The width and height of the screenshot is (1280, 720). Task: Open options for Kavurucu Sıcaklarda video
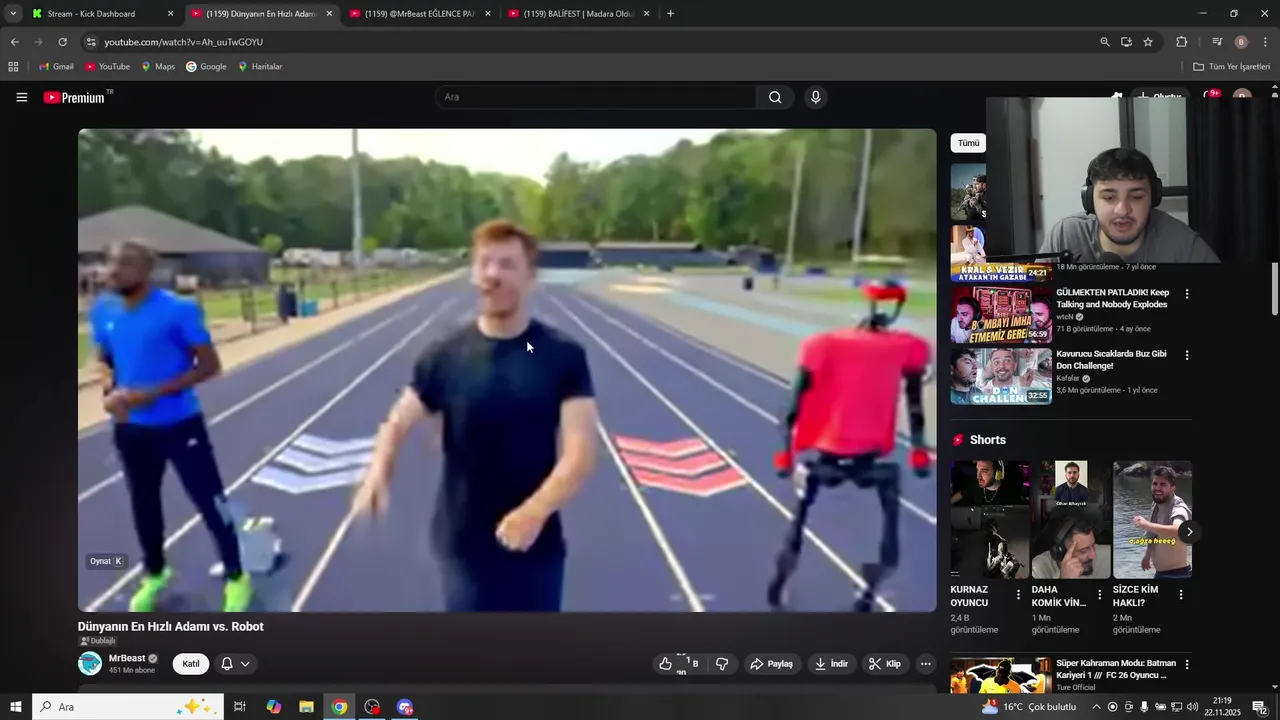(x=1187, y=355)
